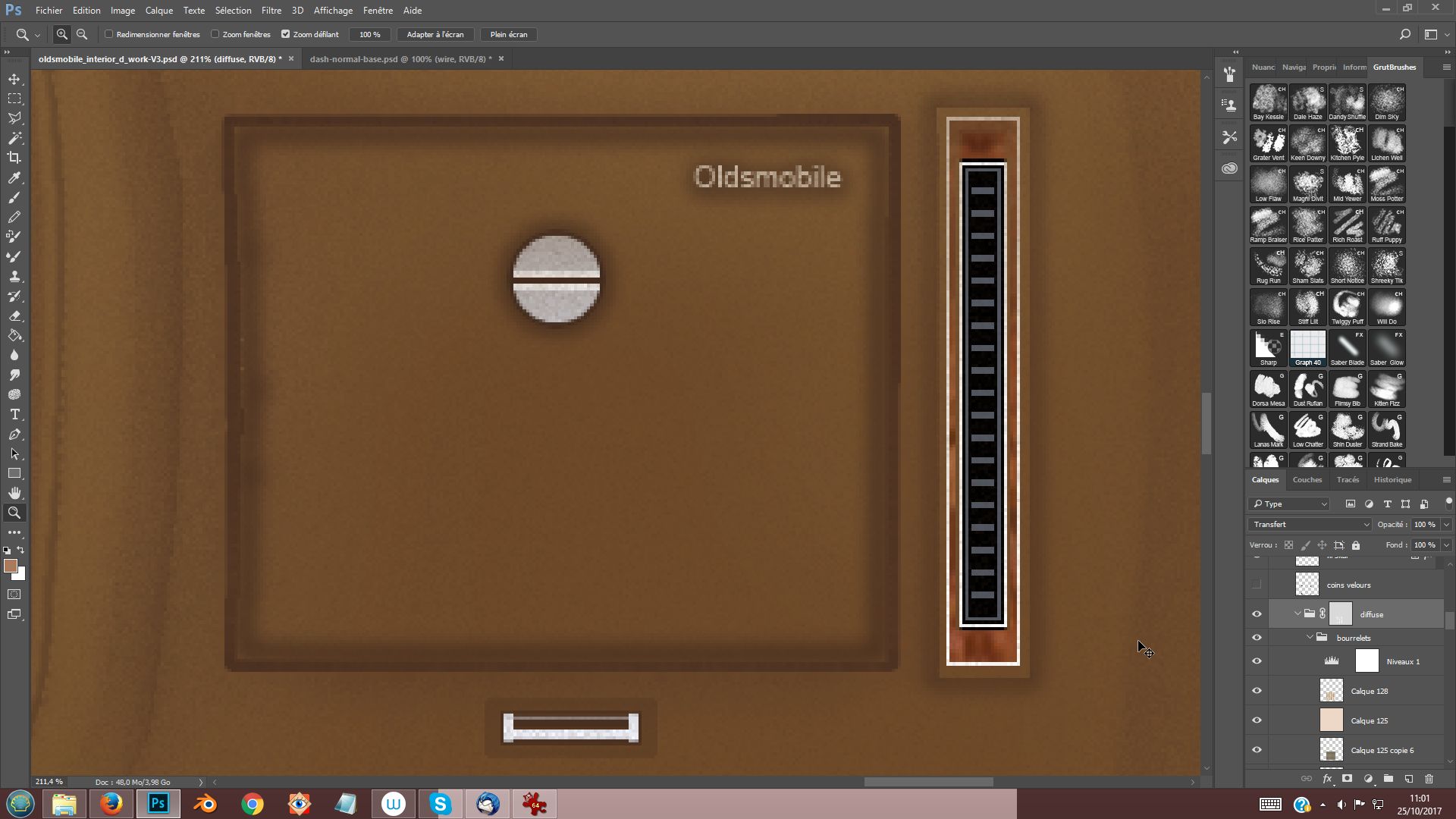Select the Eyedropper tool
The height and width of the screenshot is (819, 1456).
click(14, 177)
